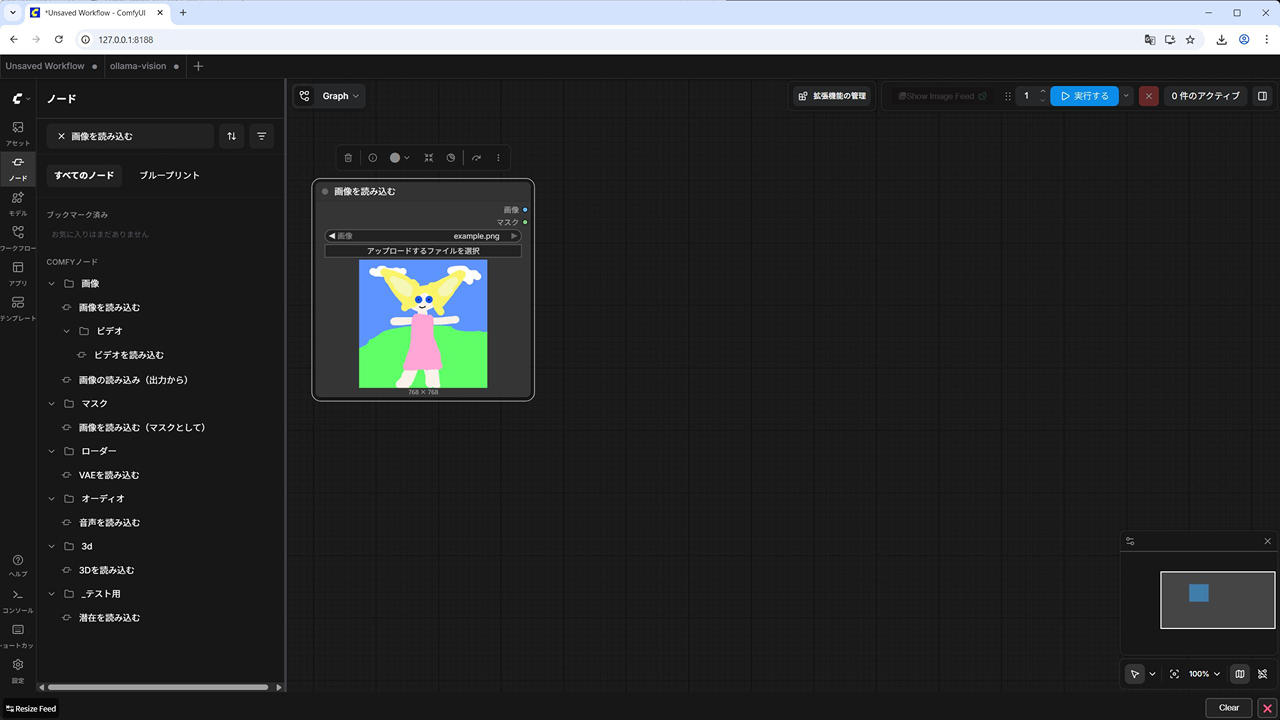Open the Model library sidebar icon

[18, 203]
